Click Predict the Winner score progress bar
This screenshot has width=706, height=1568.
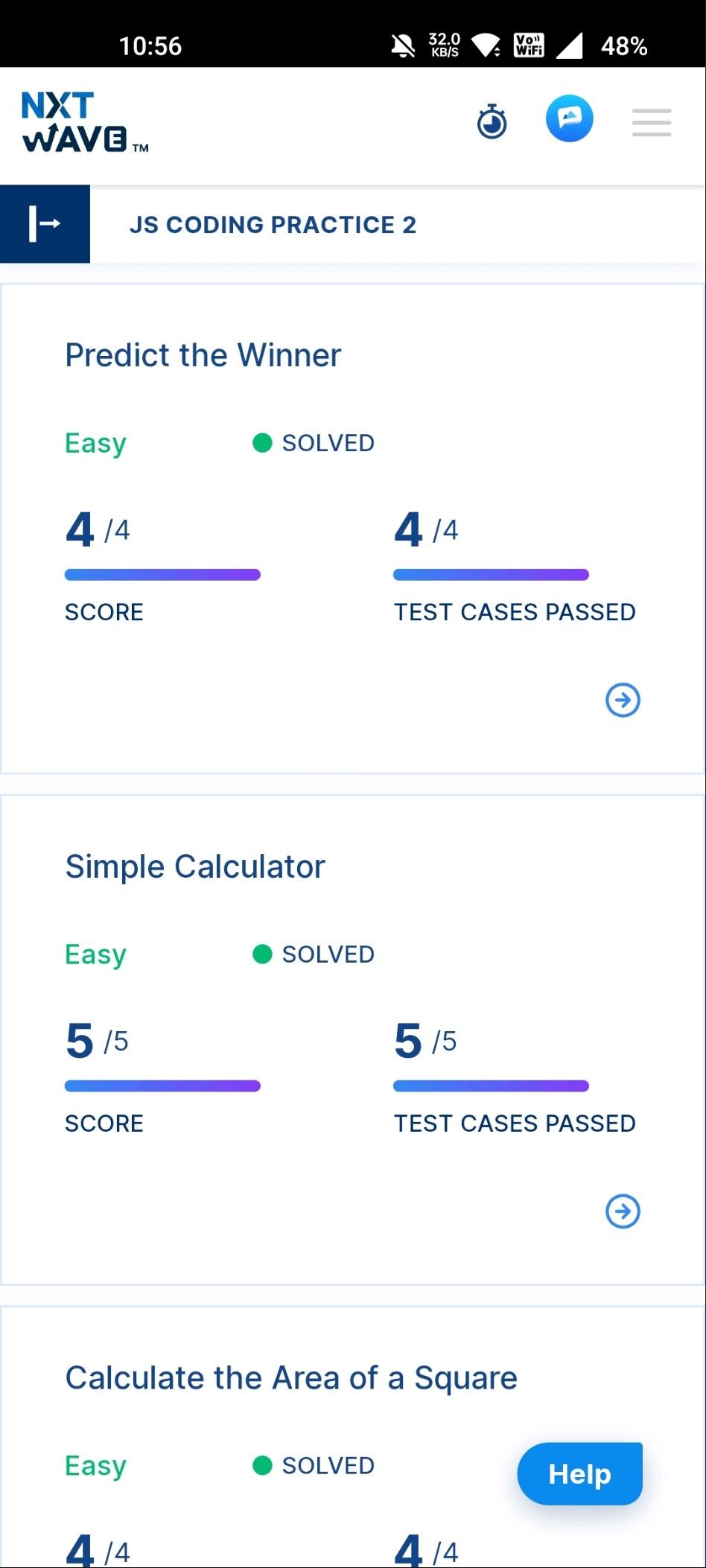pos(162,575)
